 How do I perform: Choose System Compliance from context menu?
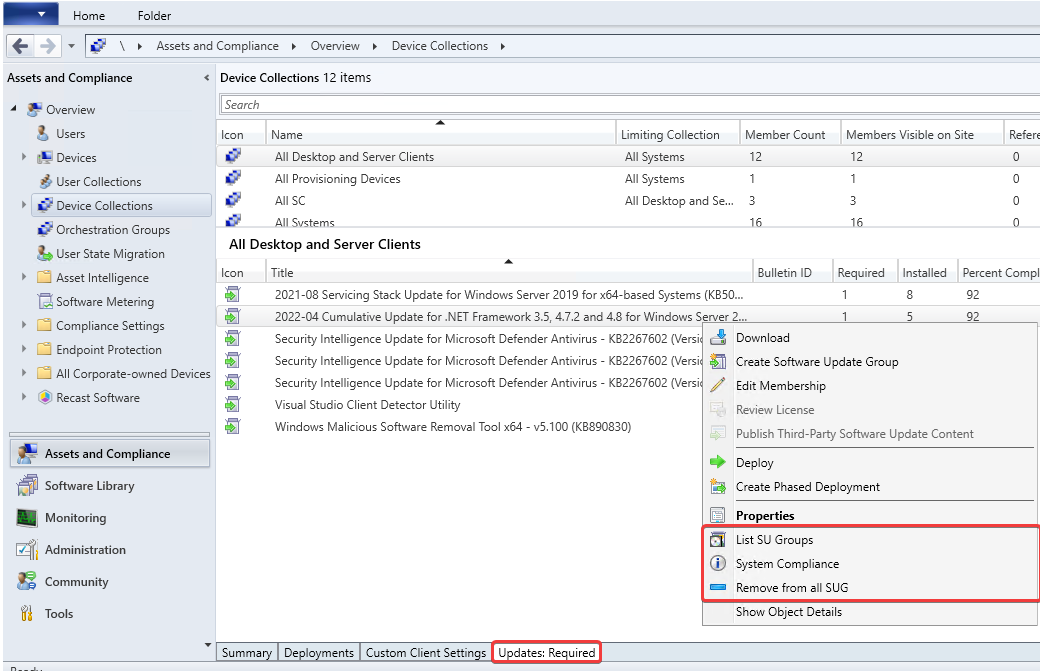click(870, 564)
